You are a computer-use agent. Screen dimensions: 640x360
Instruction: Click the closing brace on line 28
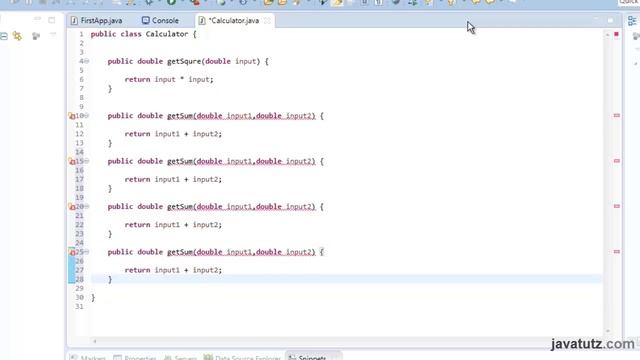pyautogui.click(x=110, y=280)
